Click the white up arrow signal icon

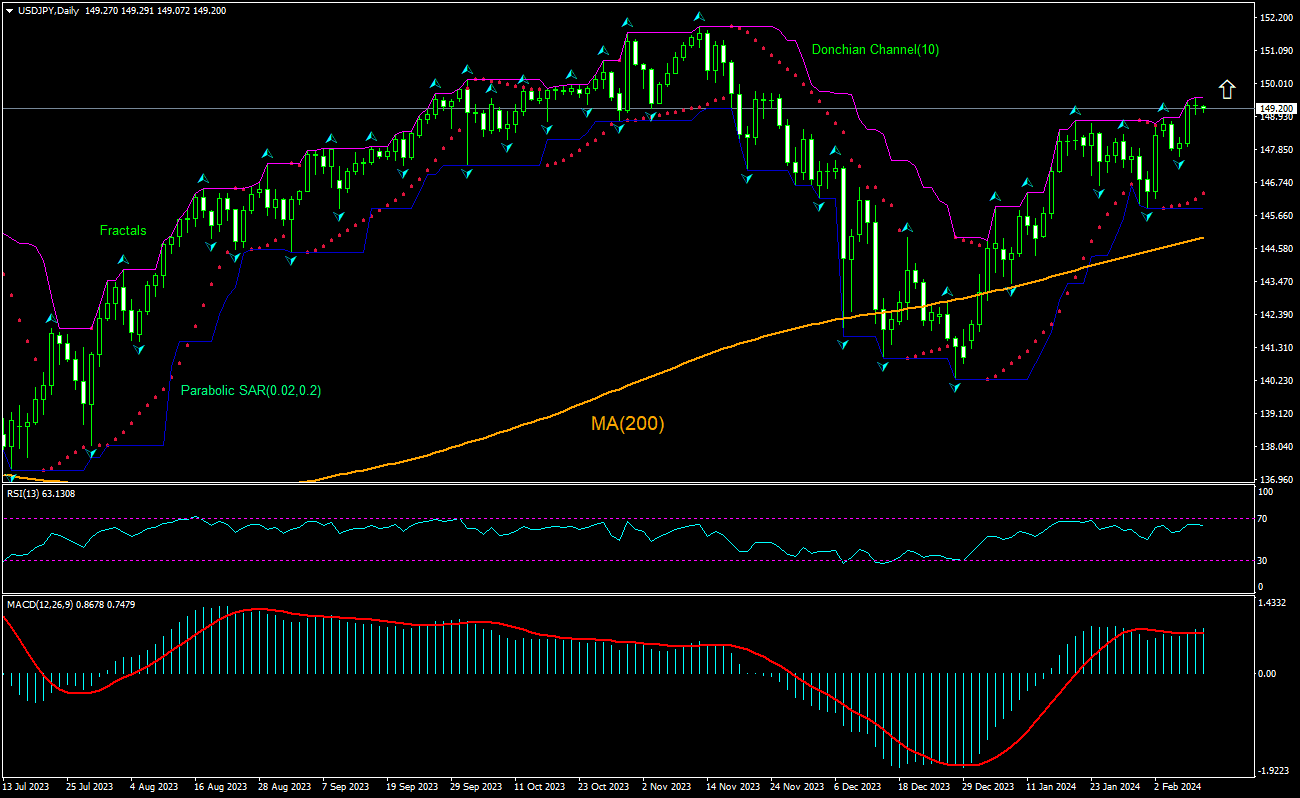(1227, 89)
